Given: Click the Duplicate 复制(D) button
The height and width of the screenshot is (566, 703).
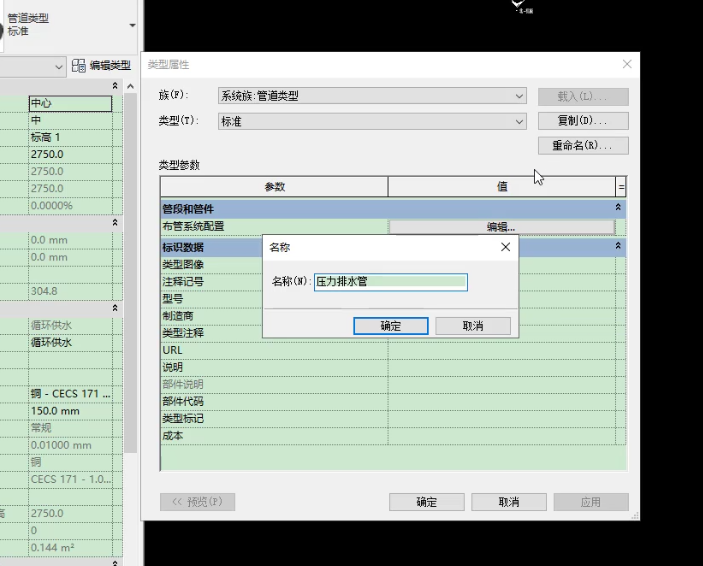Looking at the screenshot, I should pos(583,121).
